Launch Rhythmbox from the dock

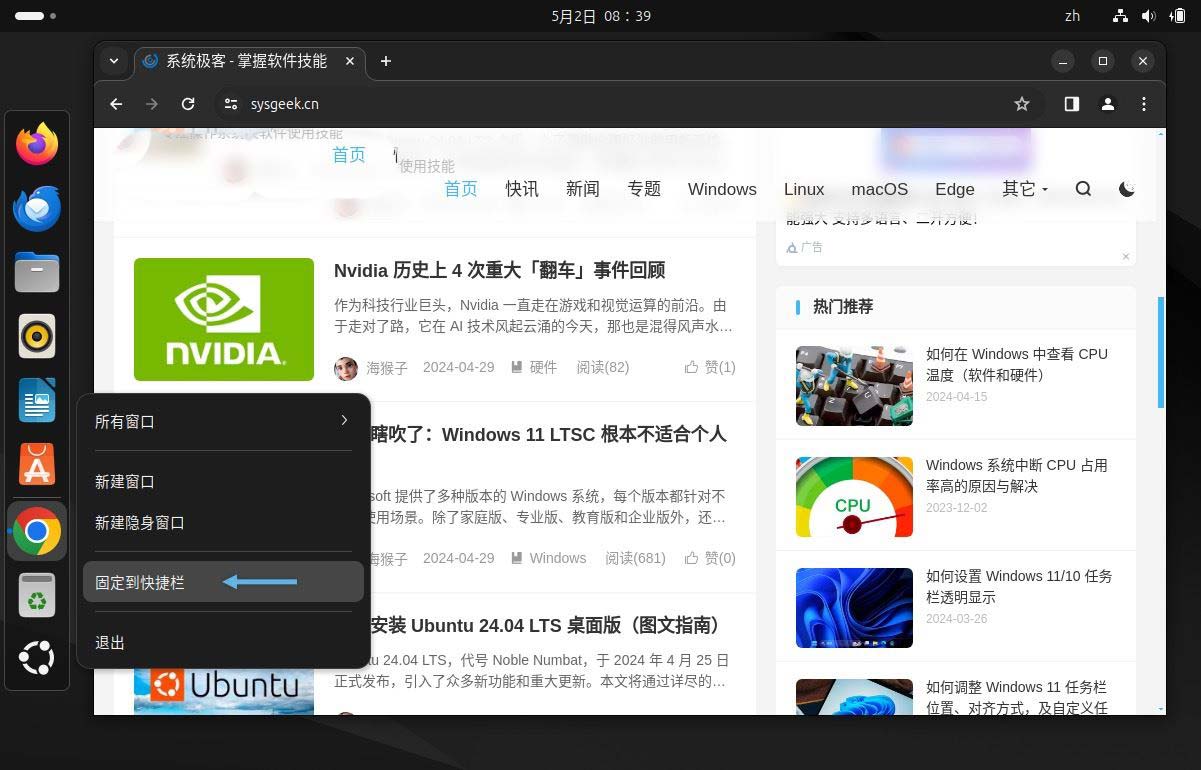click(x=37, y=336)
